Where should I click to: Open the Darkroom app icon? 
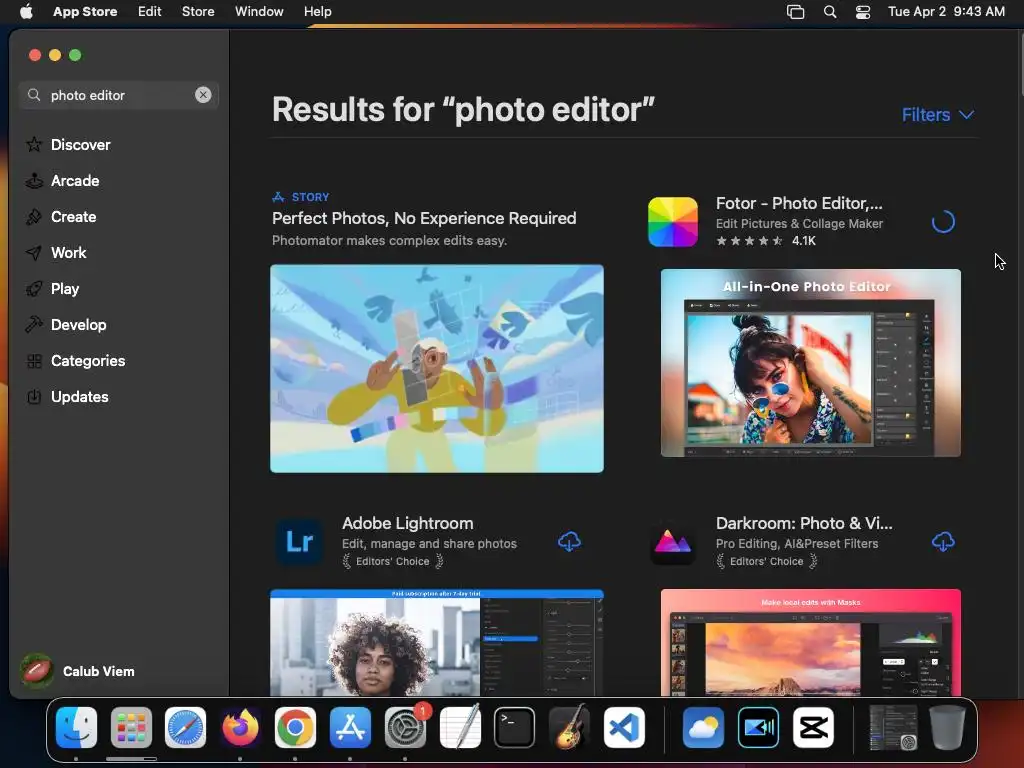pyautogui.click(x=673, y=541)
